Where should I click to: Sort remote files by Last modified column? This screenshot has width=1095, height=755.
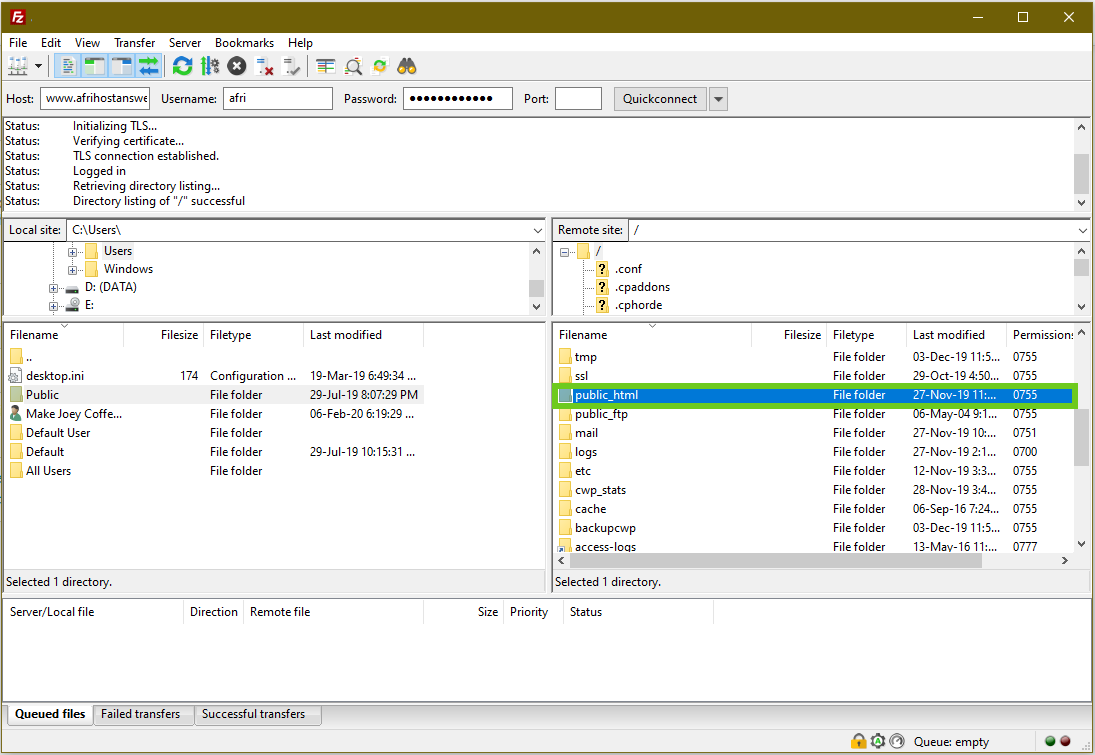[x=948, y=335]
